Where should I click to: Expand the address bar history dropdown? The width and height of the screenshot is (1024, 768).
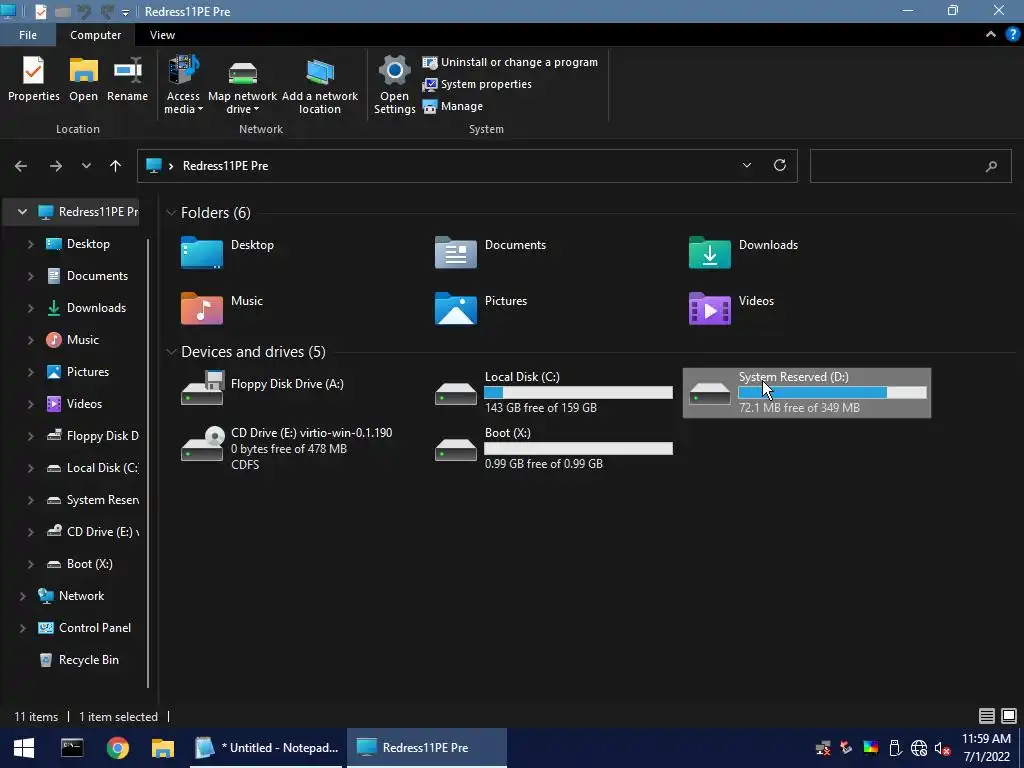coord(746,166)
